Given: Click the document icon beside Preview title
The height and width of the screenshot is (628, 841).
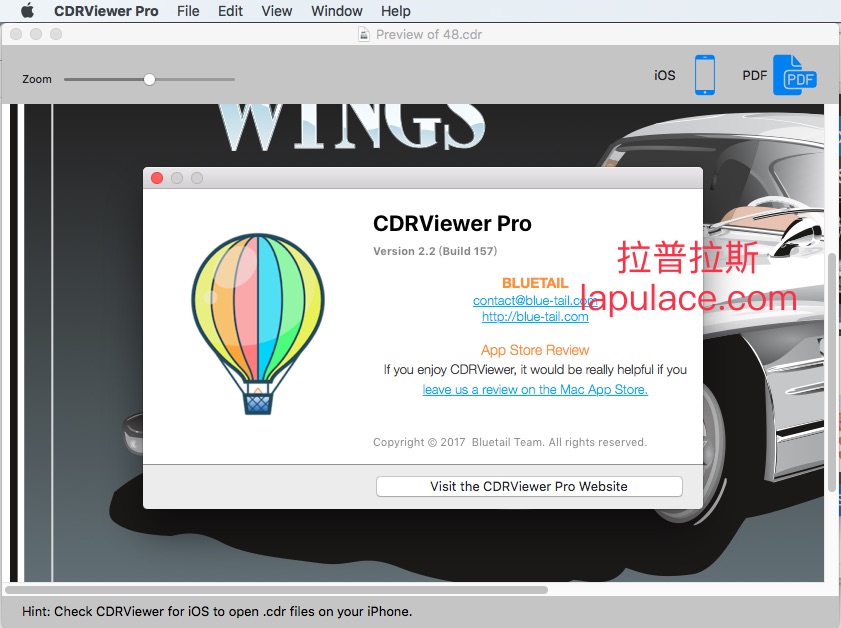Looking at the screenshot, I should 364,34.
